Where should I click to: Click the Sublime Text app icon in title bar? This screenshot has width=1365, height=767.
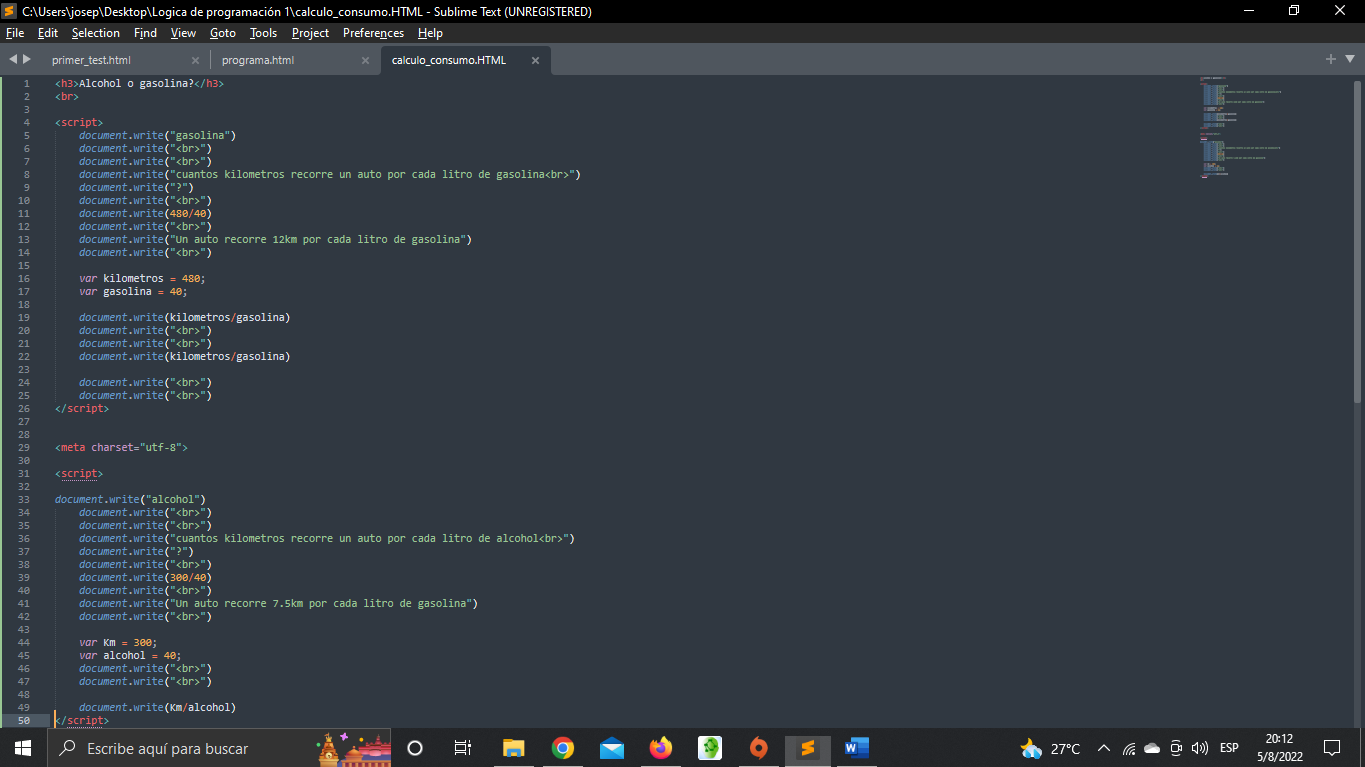pyautogui.click(x=10, y=11)
